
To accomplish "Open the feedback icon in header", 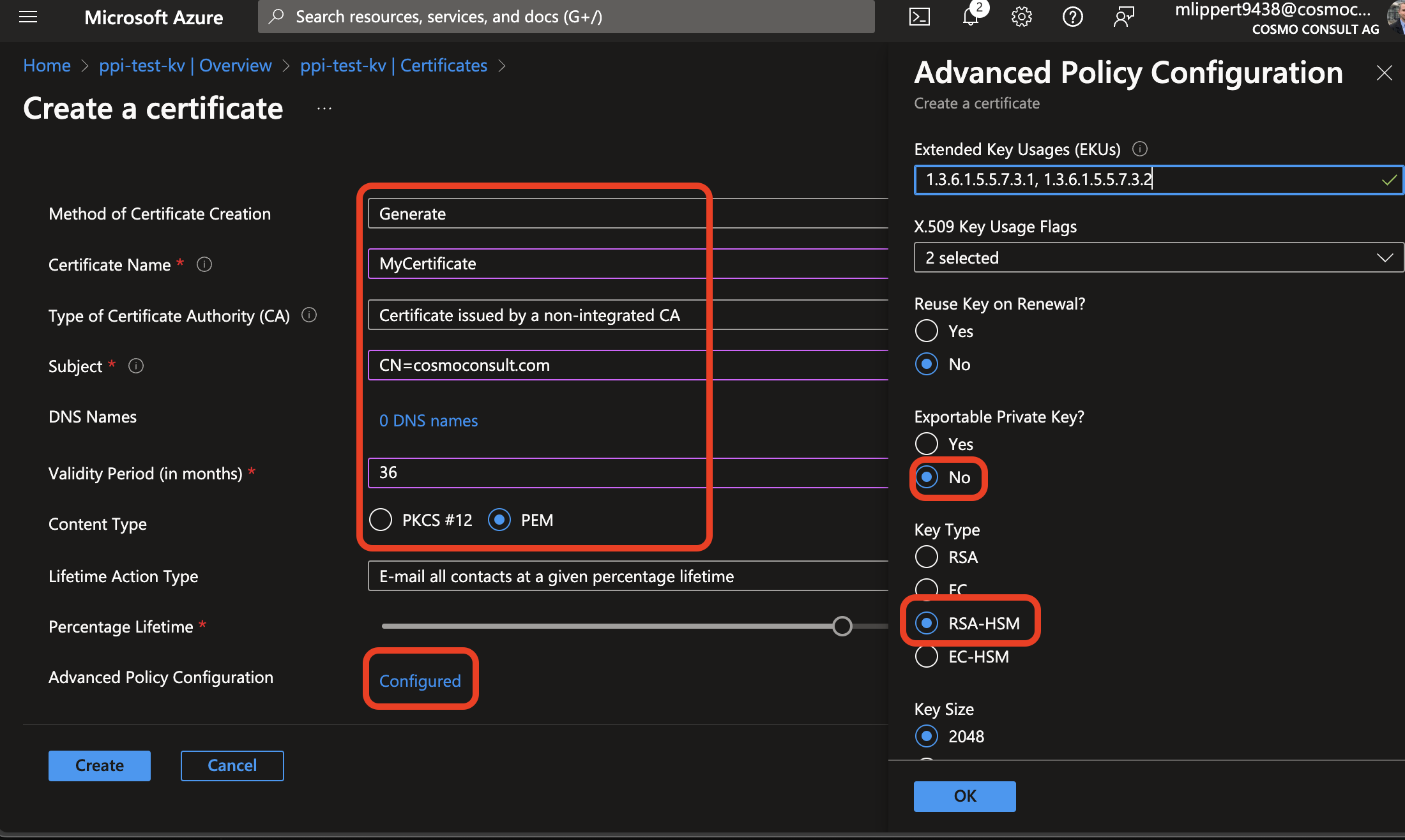I will (x=1123, y=17).
